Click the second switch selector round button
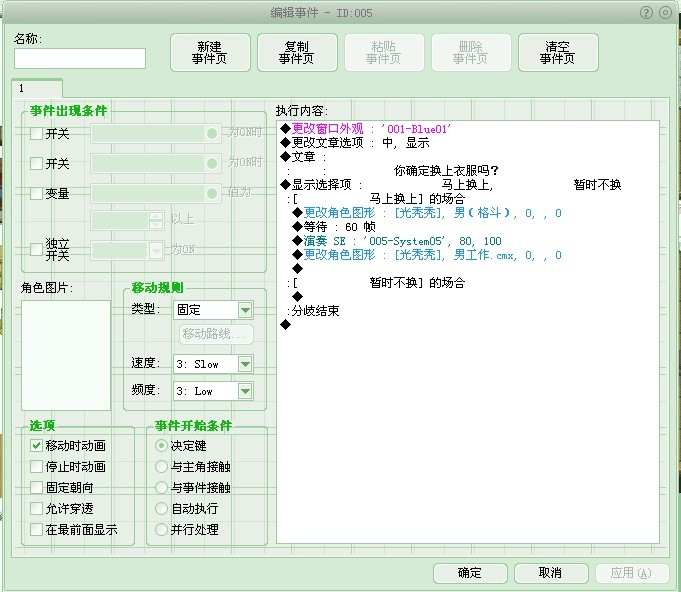681x592 pixels. tap(212, 163)
